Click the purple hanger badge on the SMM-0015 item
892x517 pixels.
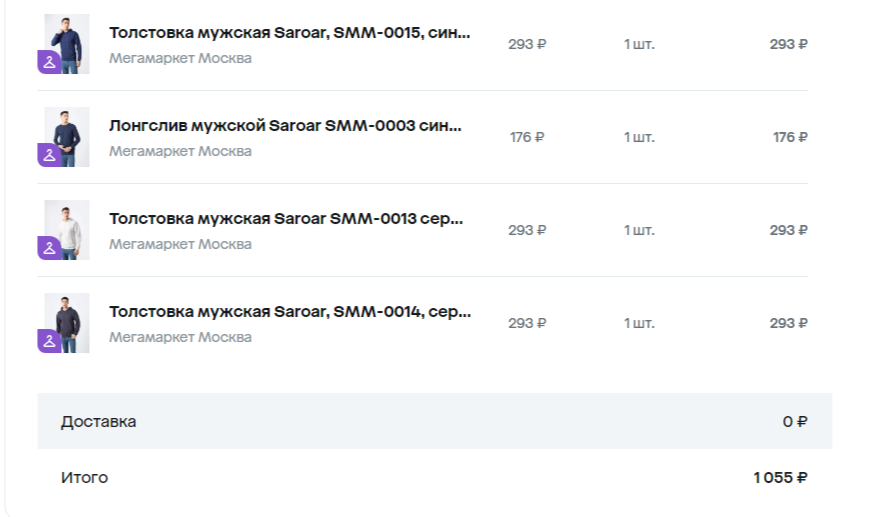pyautogui.click(x=48, y=62)
